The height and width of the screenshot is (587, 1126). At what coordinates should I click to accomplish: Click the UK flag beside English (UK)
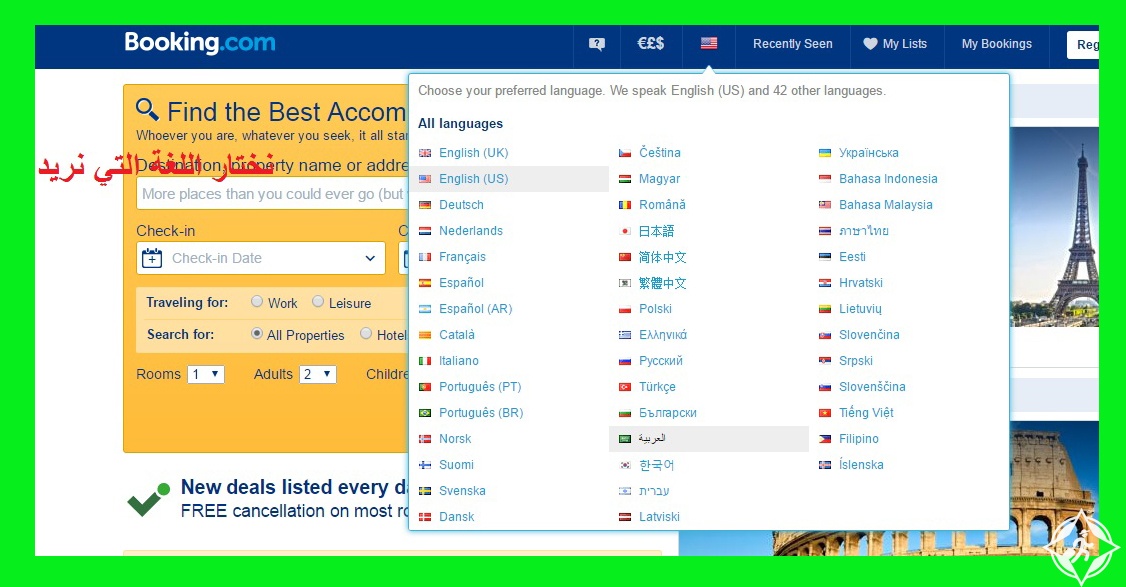(x=425, y=153)
